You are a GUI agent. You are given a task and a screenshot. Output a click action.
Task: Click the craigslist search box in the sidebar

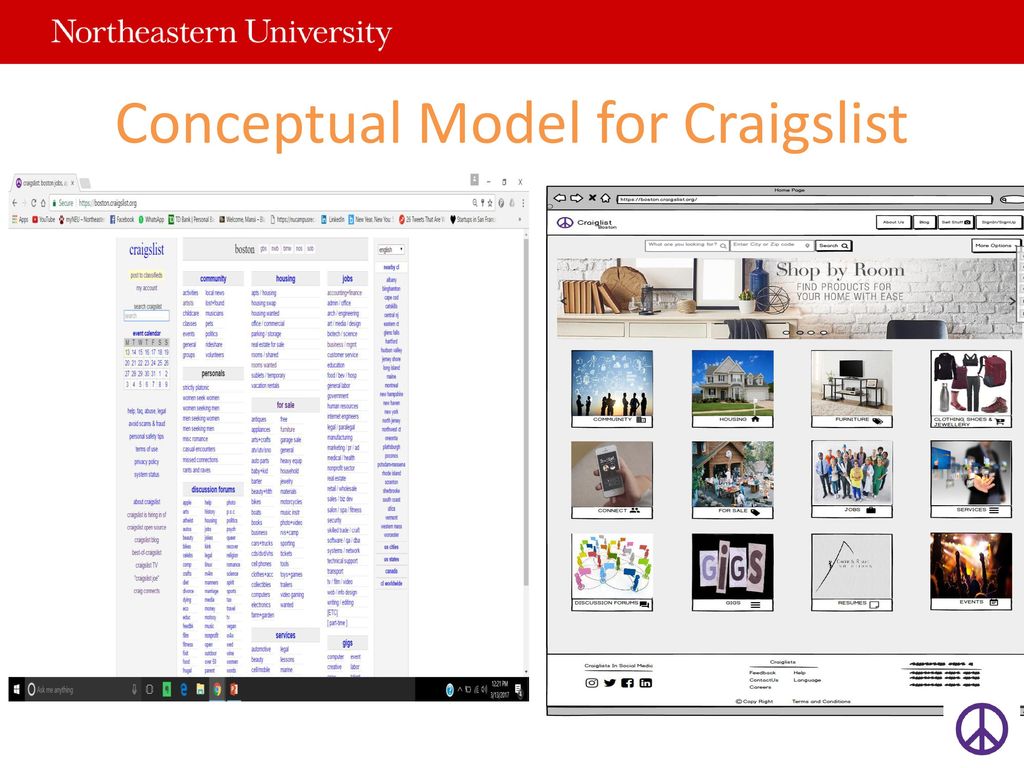146,316
